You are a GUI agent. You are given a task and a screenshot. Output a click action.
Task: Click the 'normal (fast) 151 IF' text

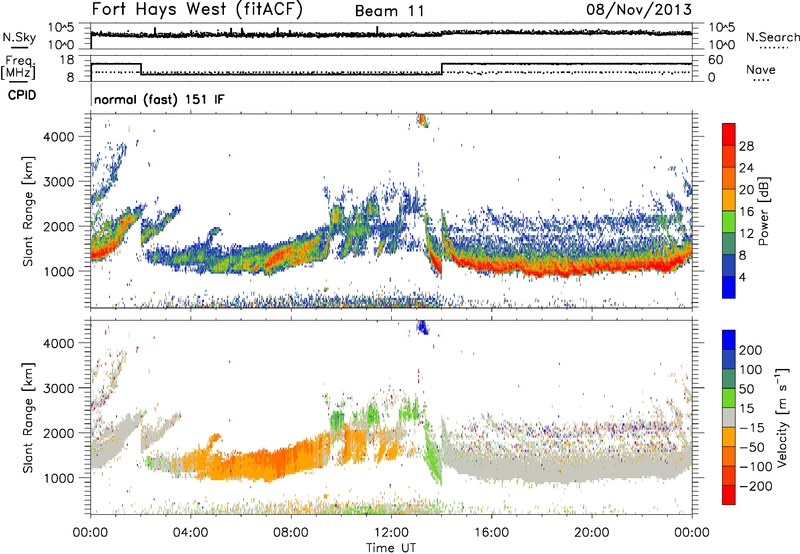coord(159,99)
